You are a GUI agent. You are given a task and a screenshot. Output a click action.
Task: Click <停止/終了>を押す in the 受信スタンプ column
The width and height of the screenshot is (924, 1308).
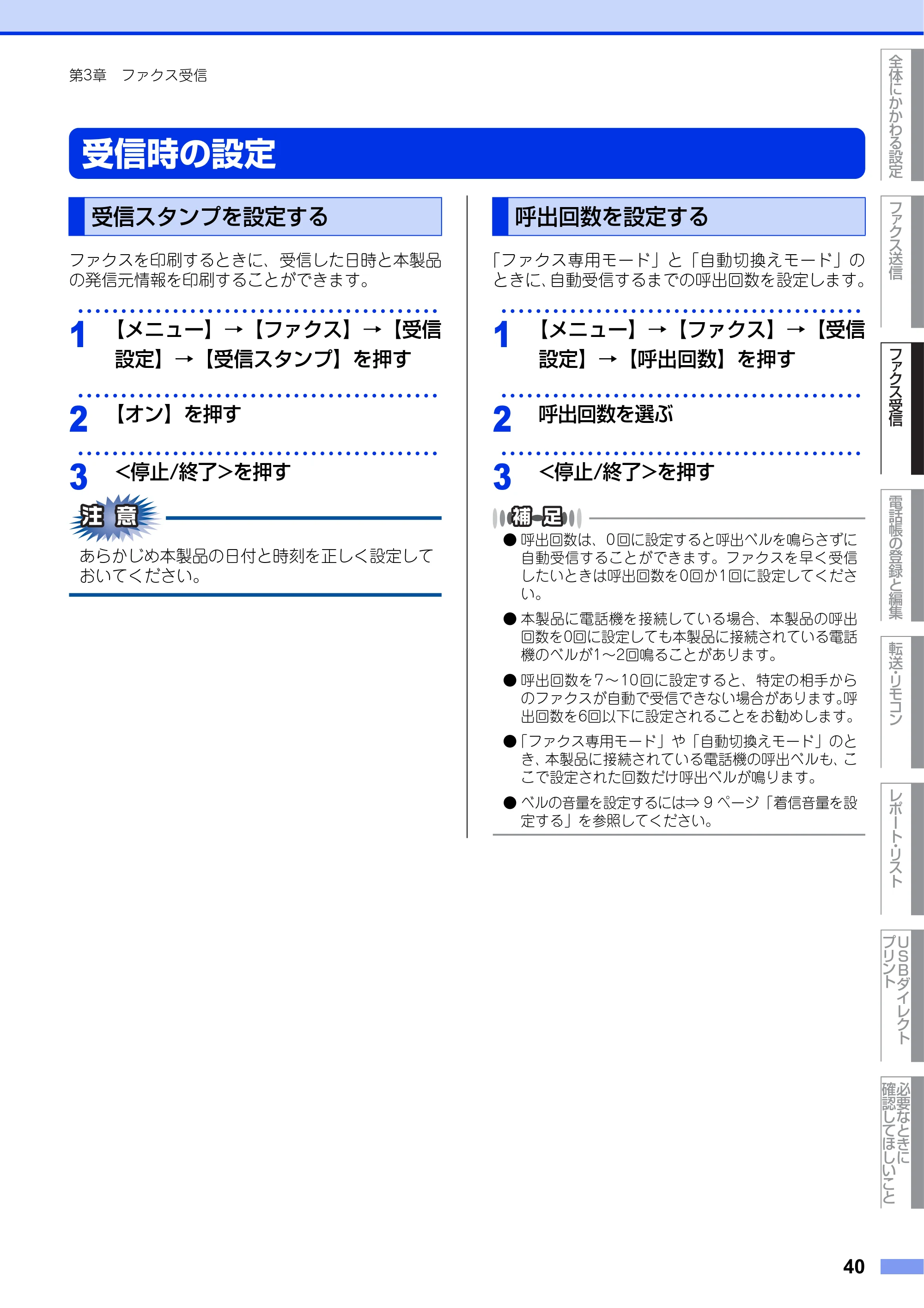(x=203, y=472)
